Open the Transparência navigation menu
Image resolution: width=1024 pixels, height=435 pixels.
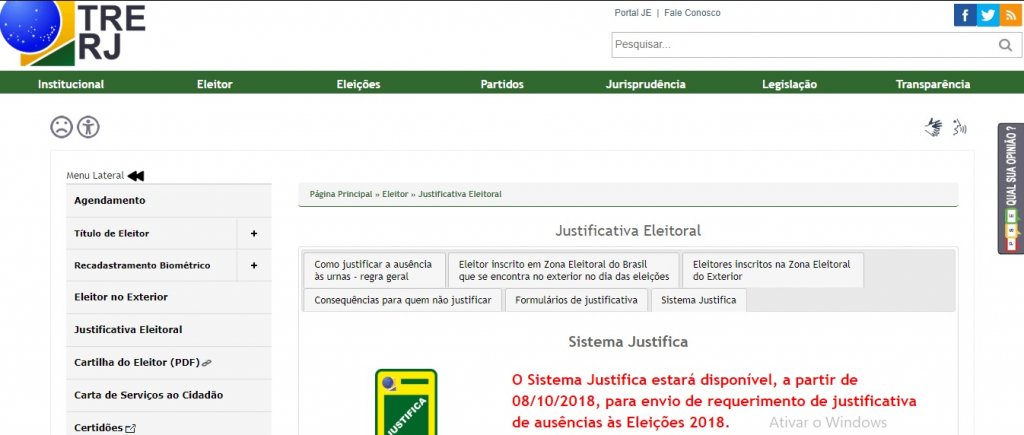(932, 84)
